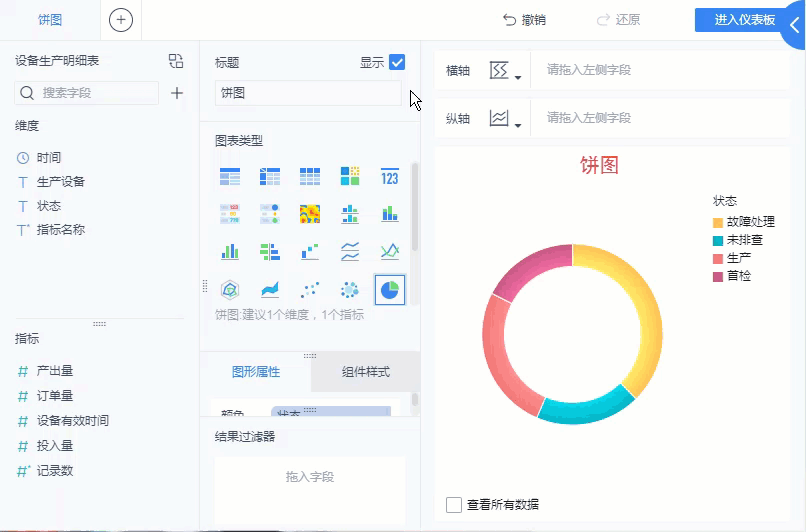Select the 状态 dimension field
This screenshot has width=806, height=532.
[x=49, y=206]
